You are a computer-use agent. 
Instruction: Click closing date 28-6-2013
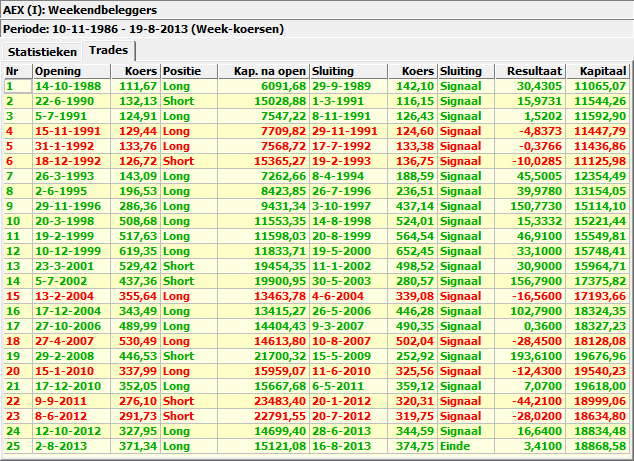coord(341,430)
